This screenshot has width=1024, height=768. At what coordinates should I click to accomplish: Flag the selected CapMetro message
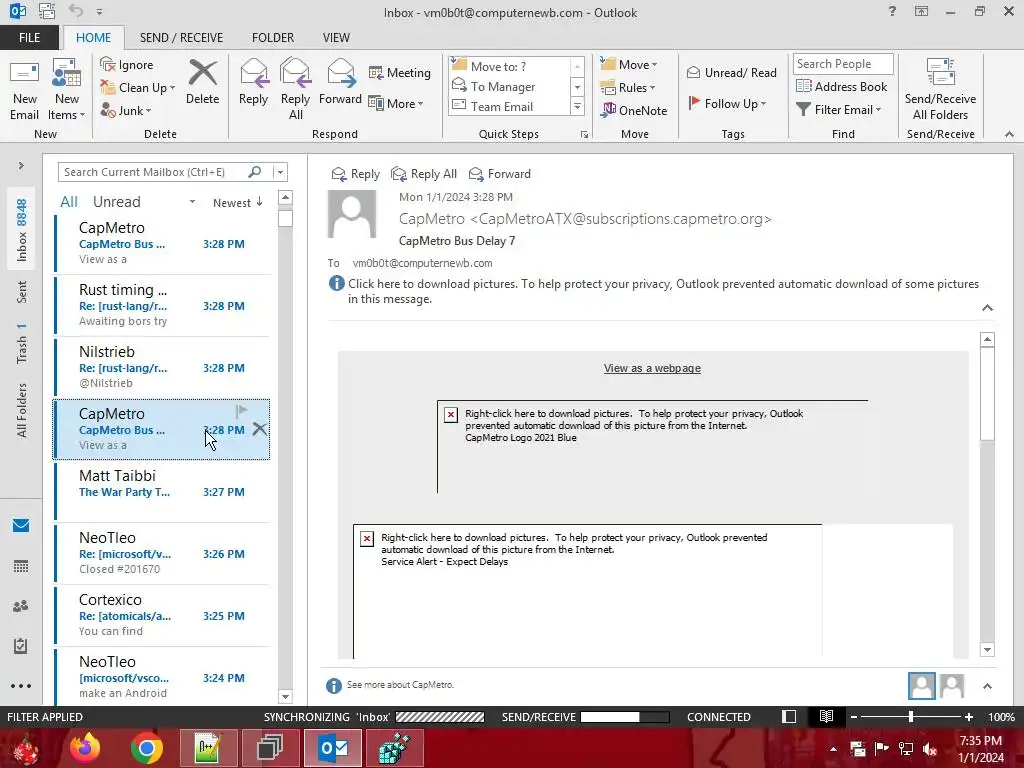(x=242, y=411)
